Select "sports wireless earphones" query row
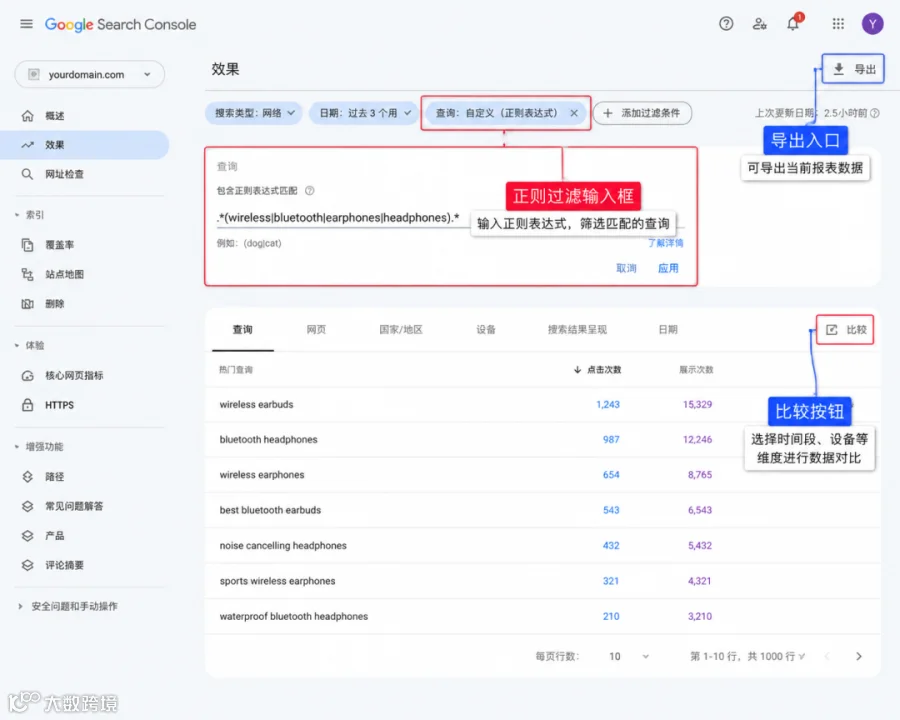The height and width of the screenshot is (720, 900). click(542, 581)
